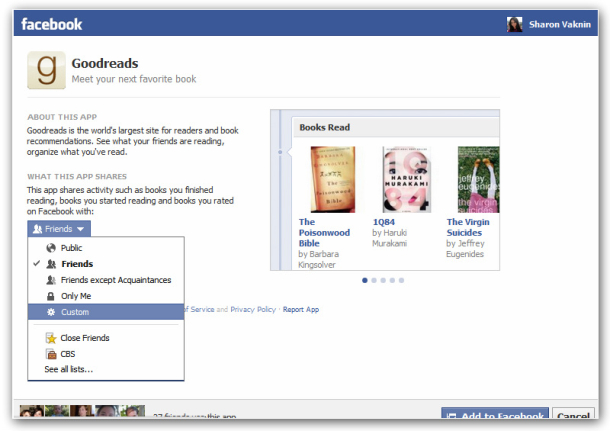The width and height of the screenshot is (610, 431).
Task: Go to the third preview slide dot
Action: (383, 280)
